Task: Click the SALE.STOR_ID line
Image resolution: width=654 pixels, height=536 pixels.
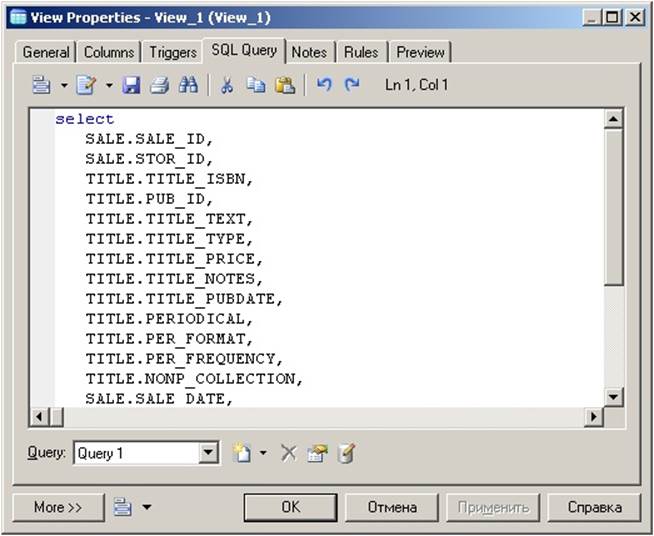Action: [x=149, y=159]
